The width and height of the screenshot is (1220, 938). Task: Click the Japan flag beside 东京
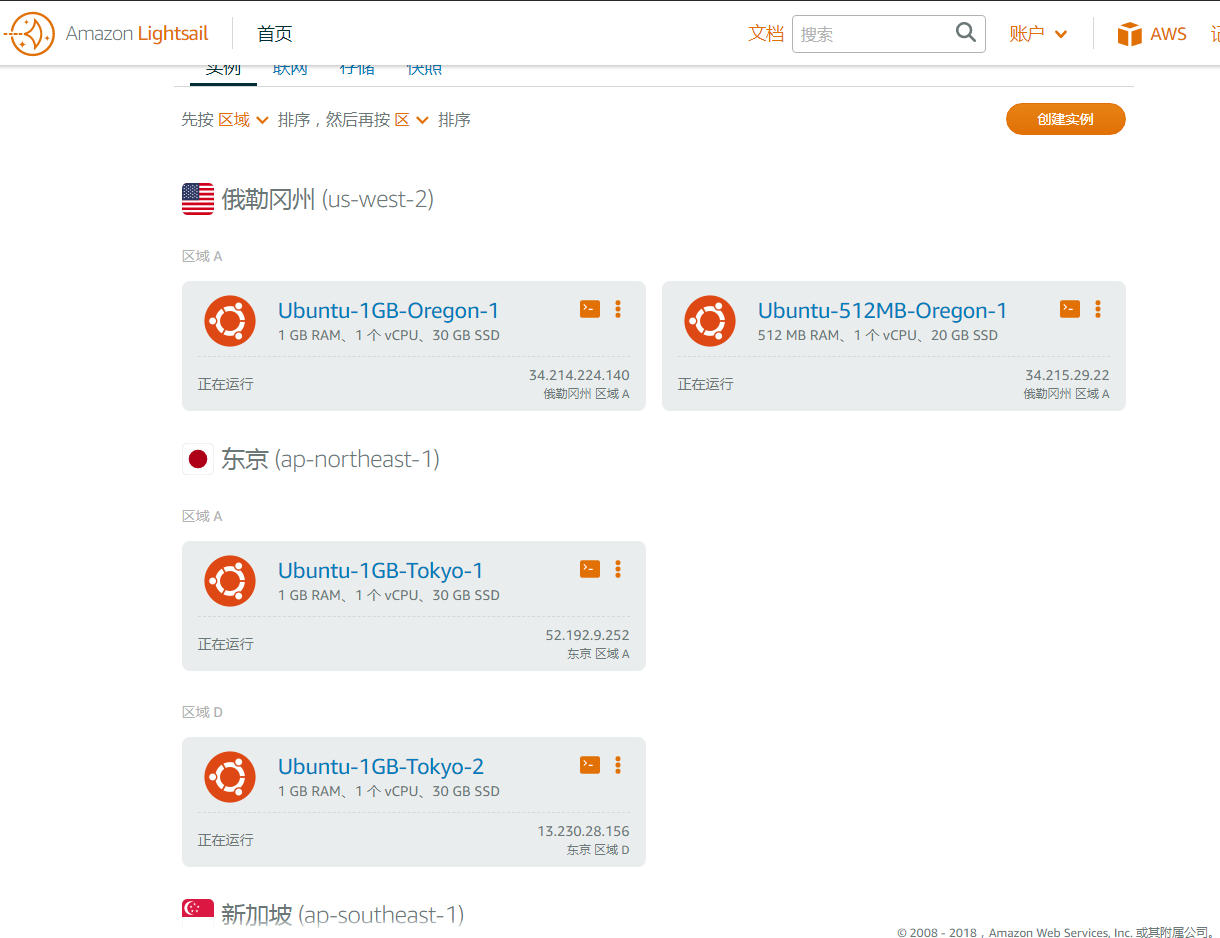198,459
